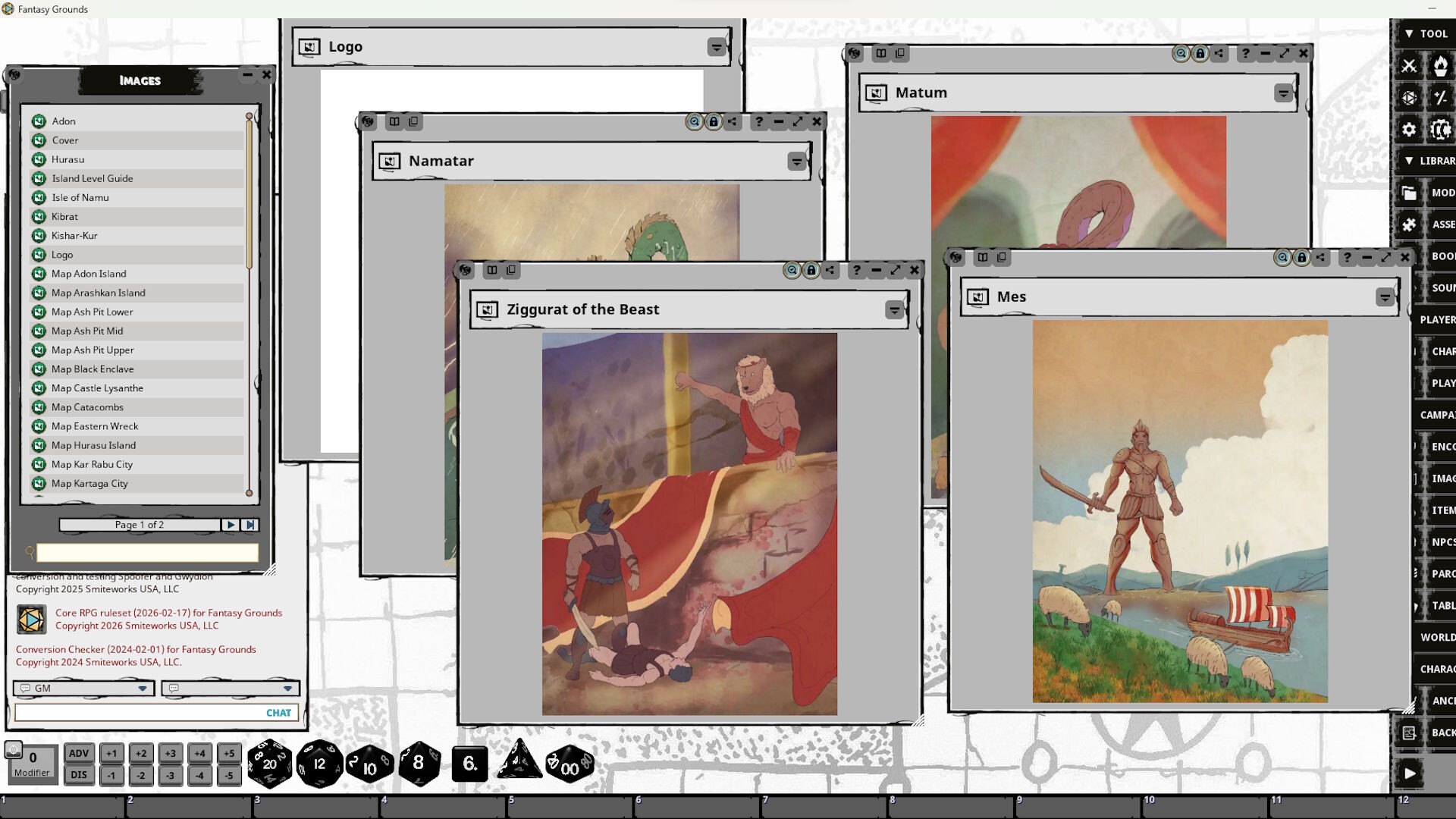Toggle the lock on the Ziggurat of the Beast window
Viewport: 1456px width, 819px height.
pos(811,270)
